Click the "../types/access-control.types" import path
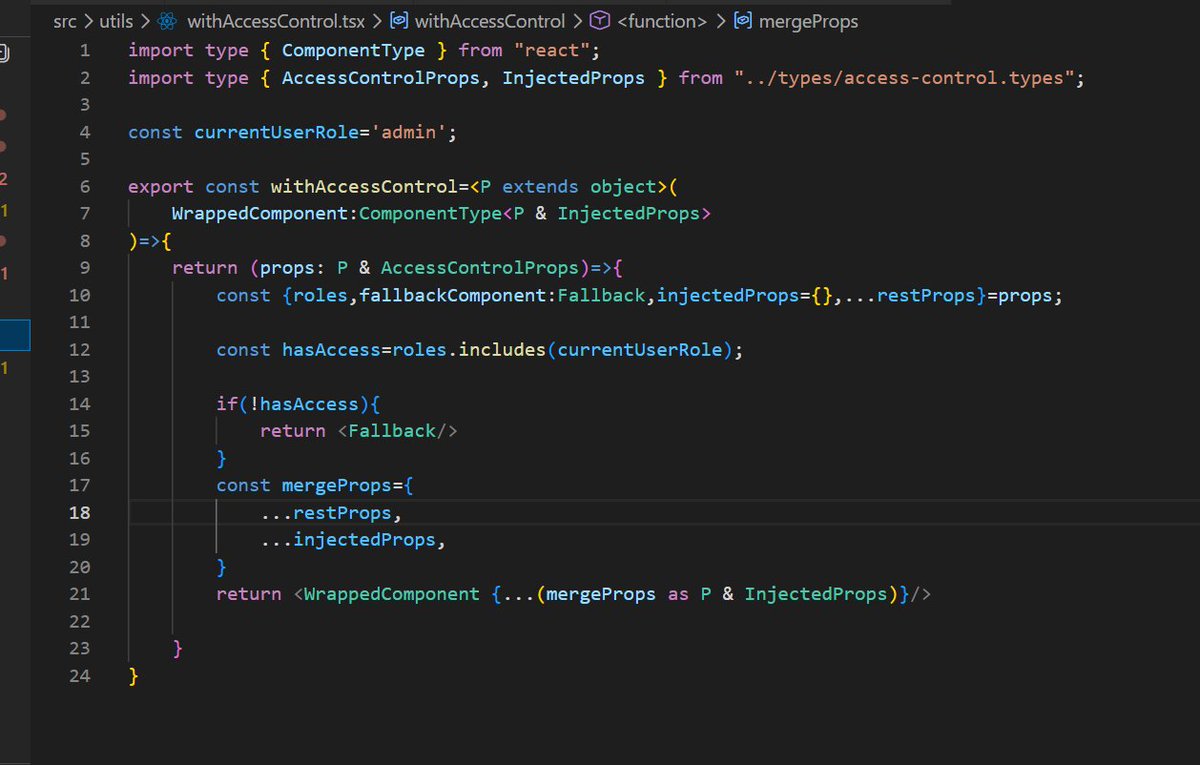The height and width of the screenshot is (765, 1200). pyautogui.click(x=904, y=77)
